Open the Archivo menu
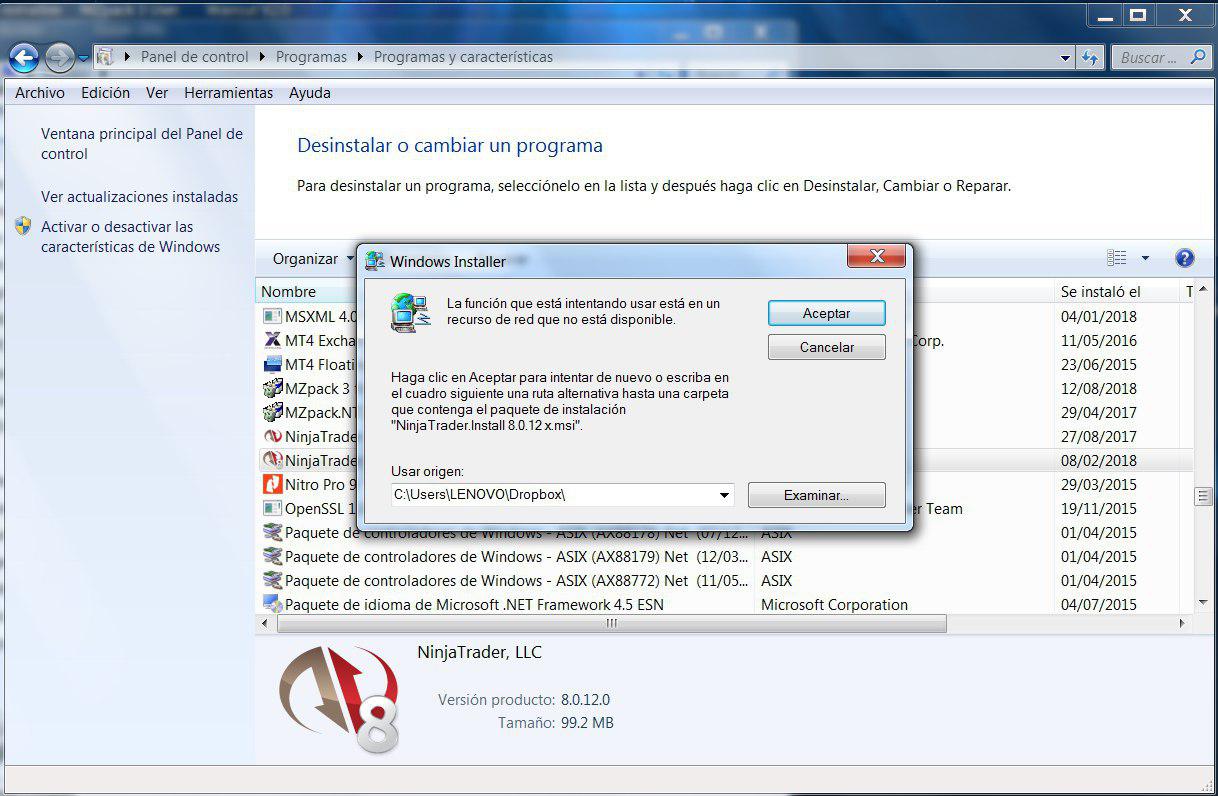 point(40,93)
